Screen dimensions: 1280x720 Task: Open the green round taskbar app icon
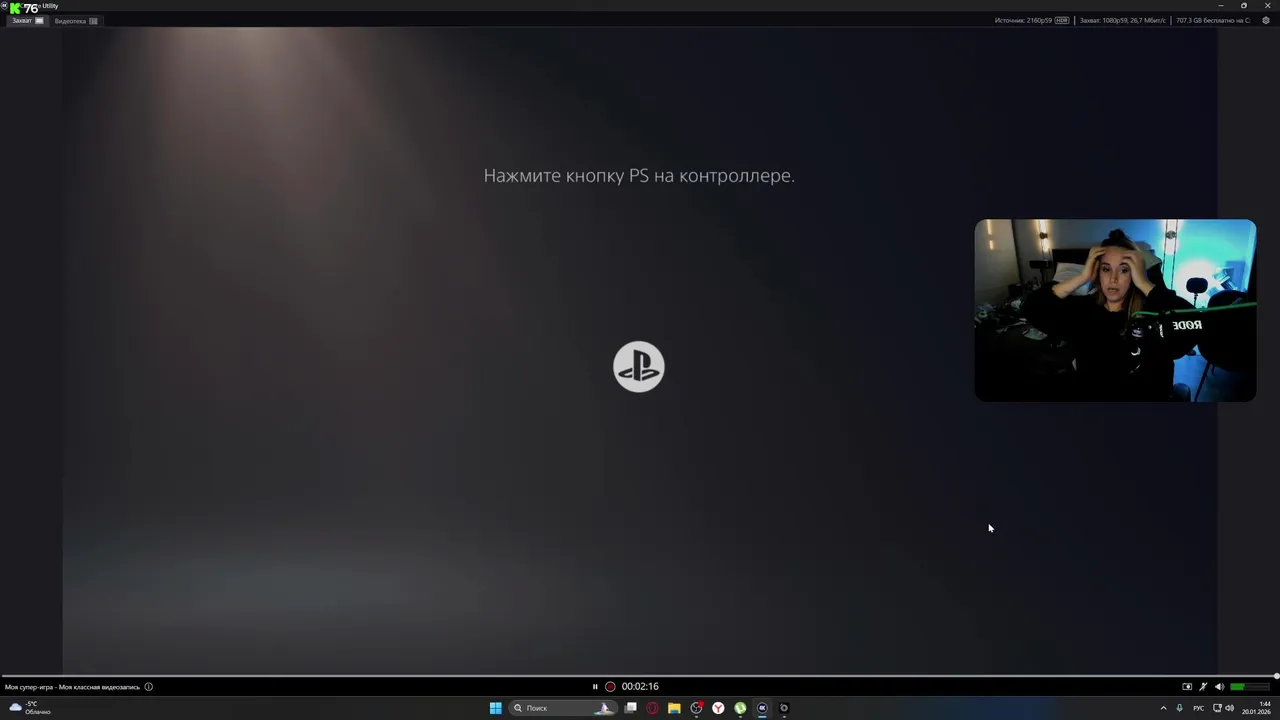tap(740, 708)
